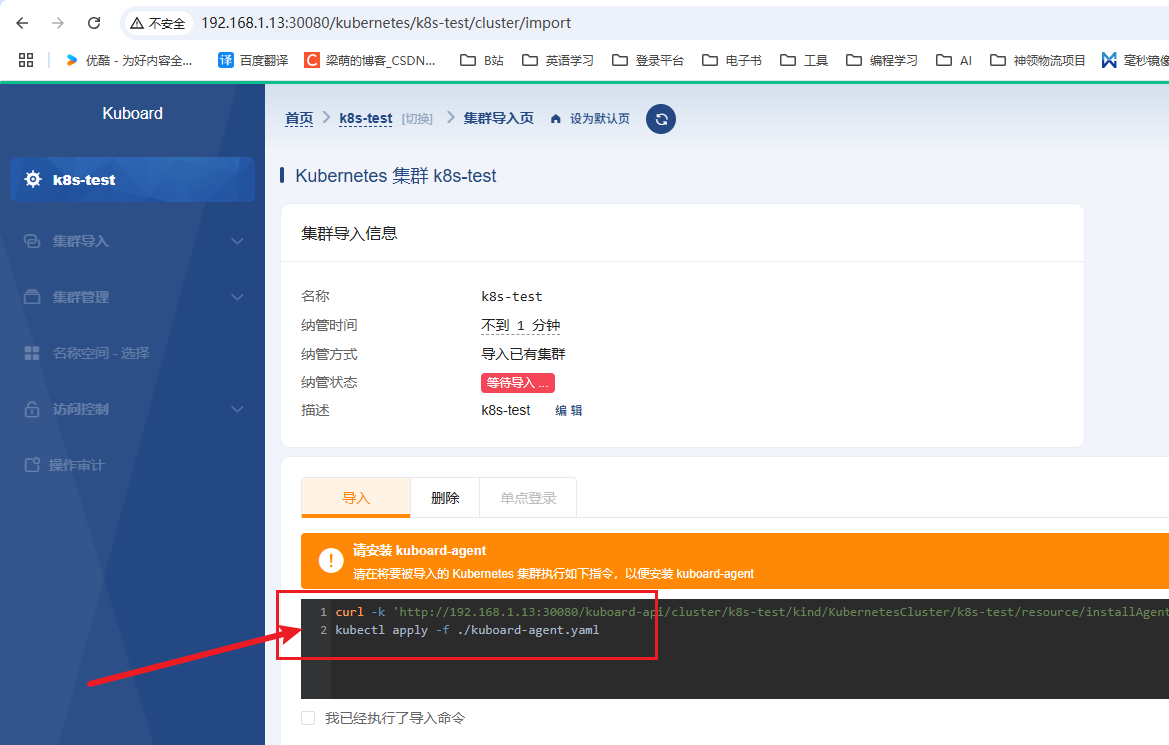Click the 等待导入 status badge

point(517,383)
